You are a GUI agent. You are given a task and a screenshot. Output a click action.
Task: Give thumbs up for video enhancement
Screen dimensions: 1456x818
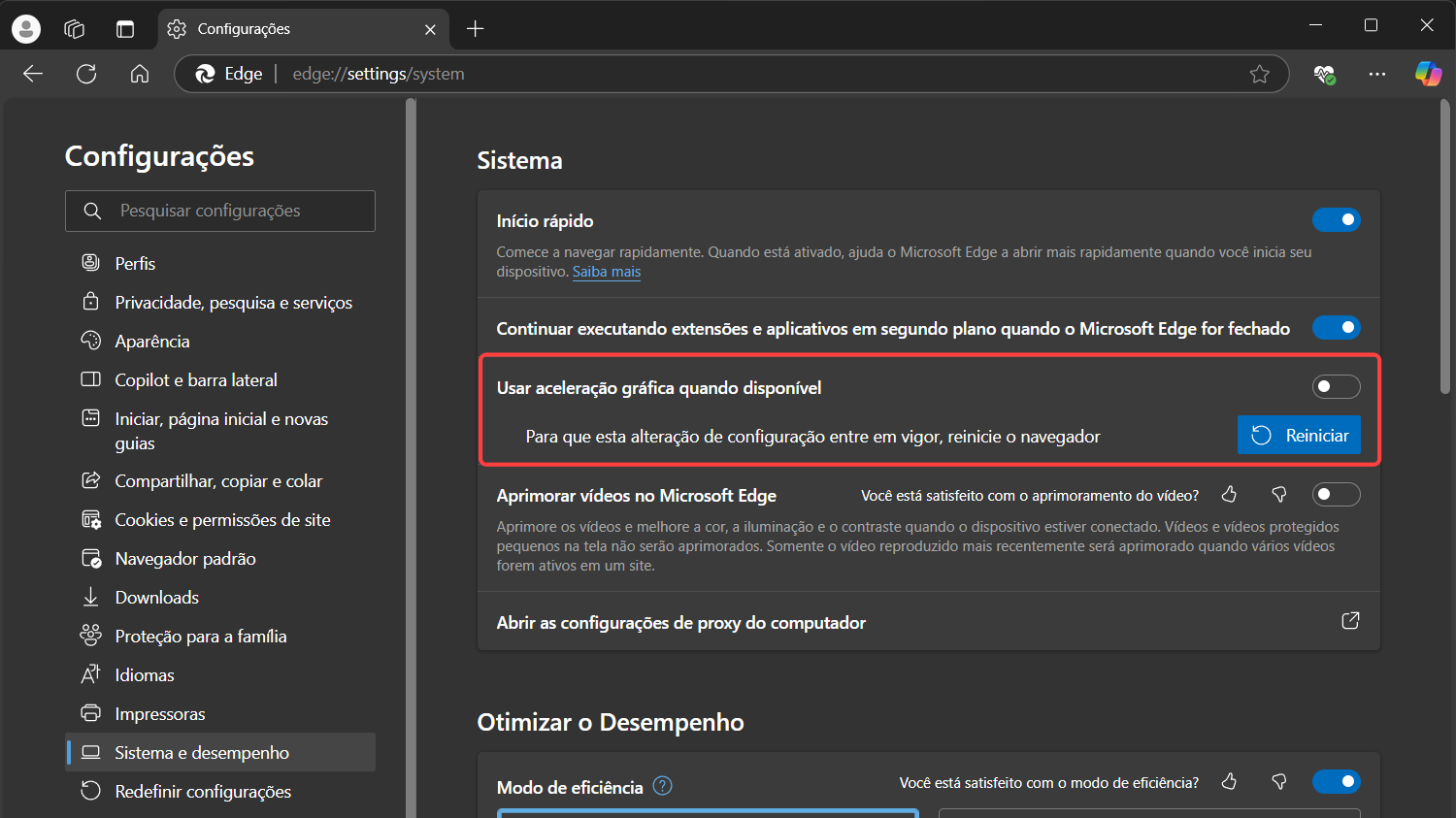[1229, 494]
